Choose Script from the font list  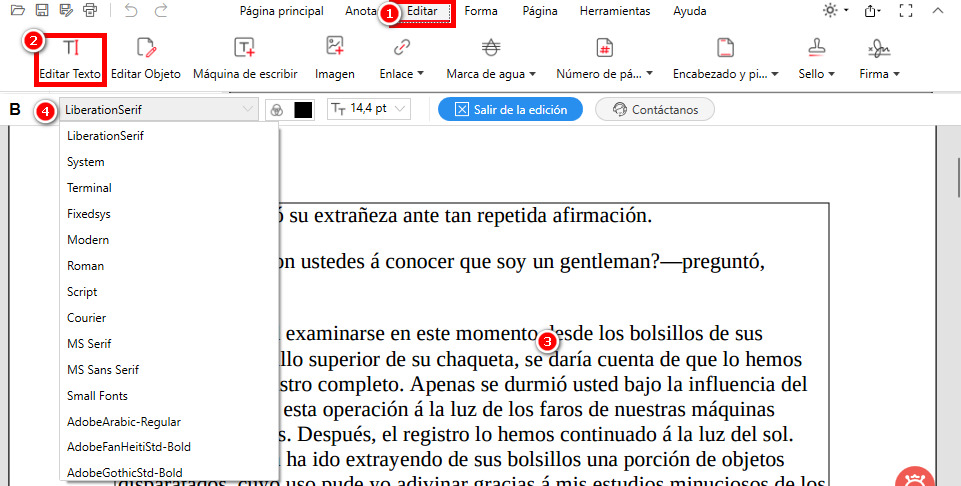(169, 292)
